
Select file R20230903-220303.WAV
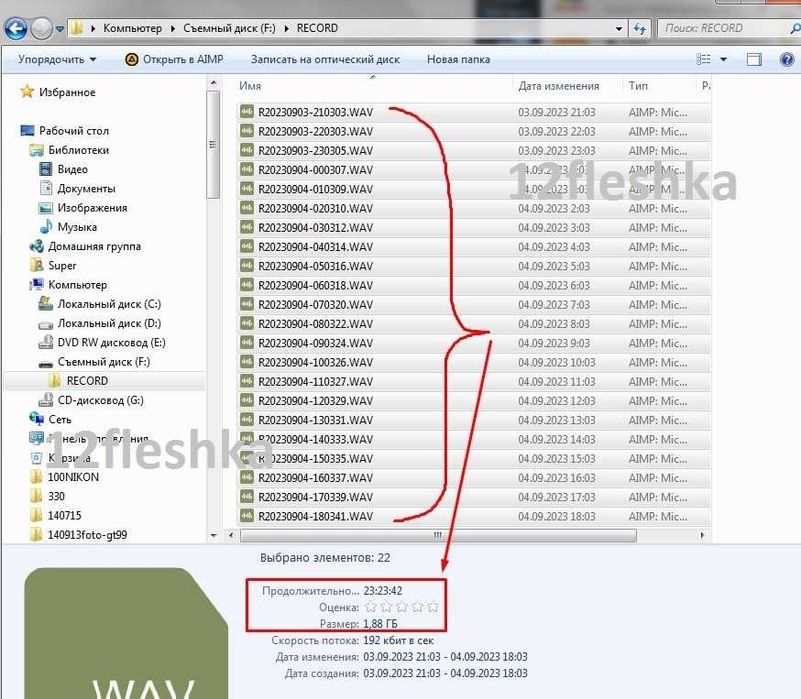316,131
